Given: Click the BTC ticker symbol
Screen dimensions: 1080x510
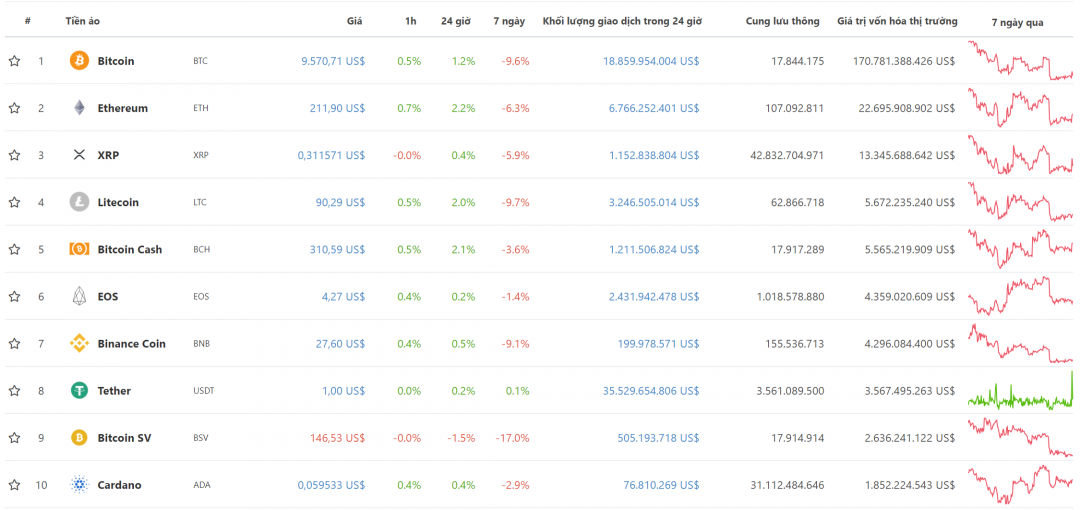Looking at the screenshot, I should tap(200, 61).
